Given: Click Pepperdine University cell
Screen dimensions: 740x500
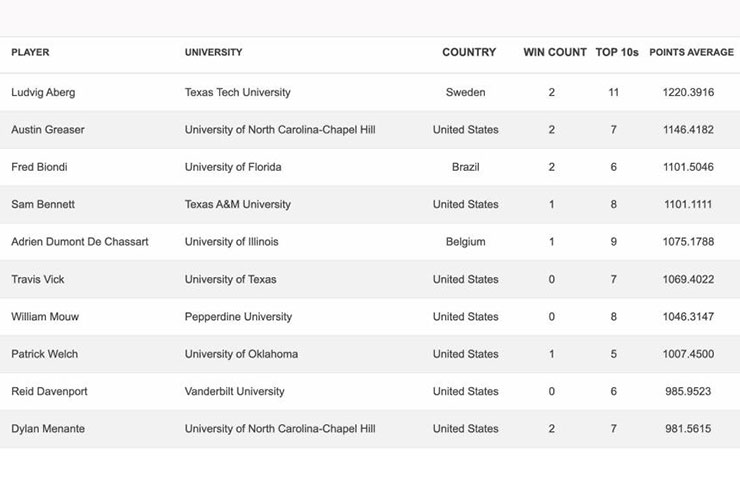Looking at the screenshot, I should coord(238,317).
